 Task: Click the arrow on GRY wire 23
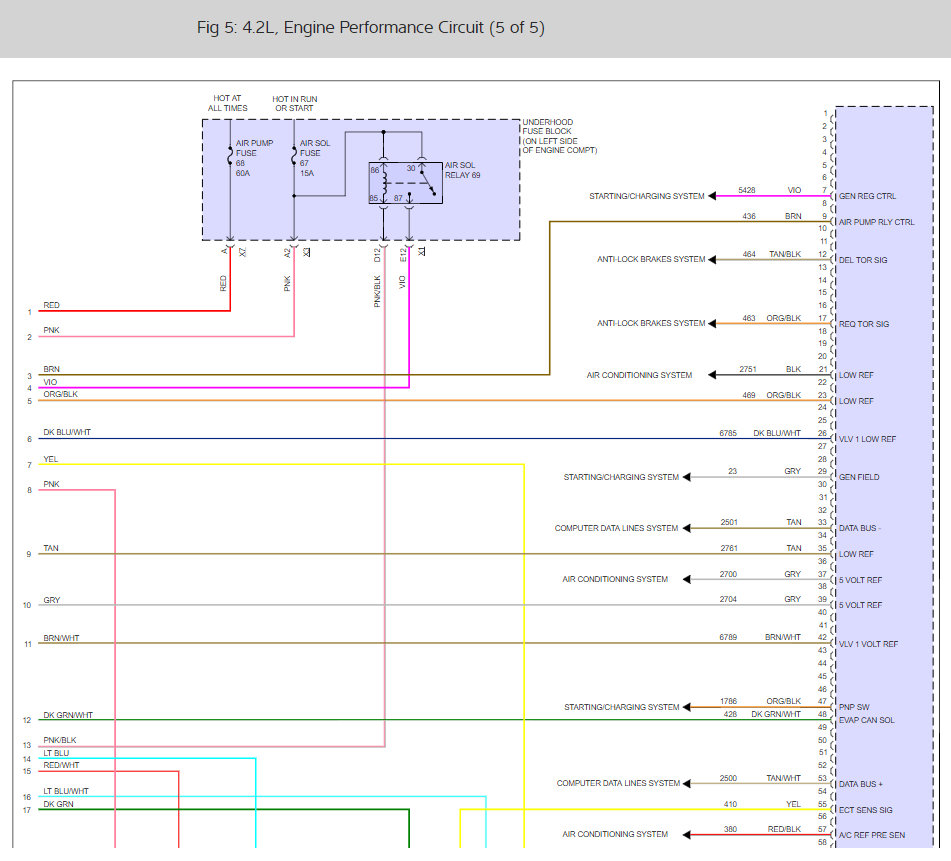point(688,477)
